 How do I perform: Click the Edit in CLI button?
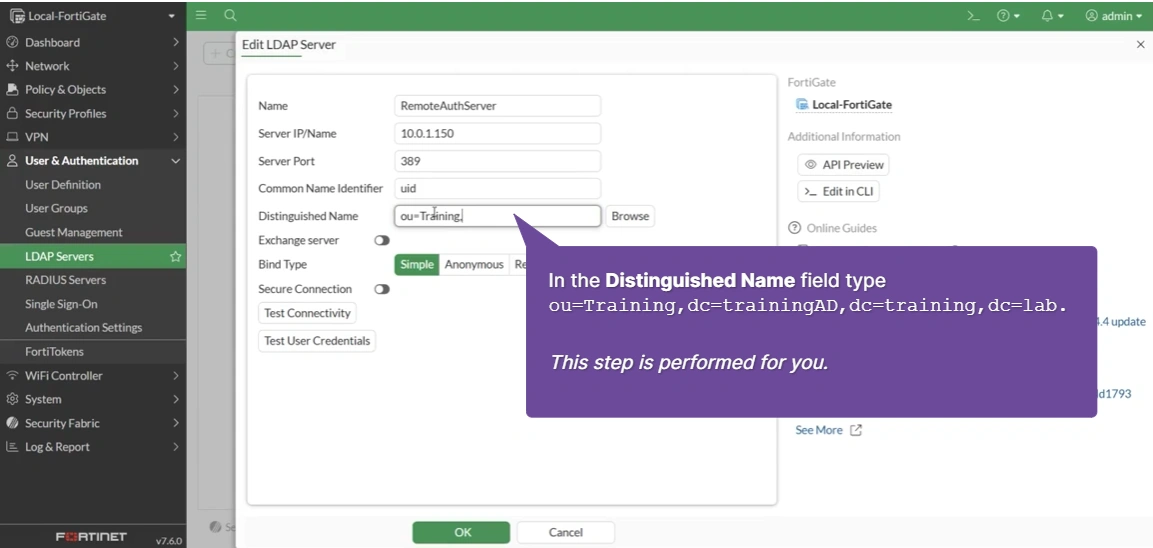[x=839, y=191]
